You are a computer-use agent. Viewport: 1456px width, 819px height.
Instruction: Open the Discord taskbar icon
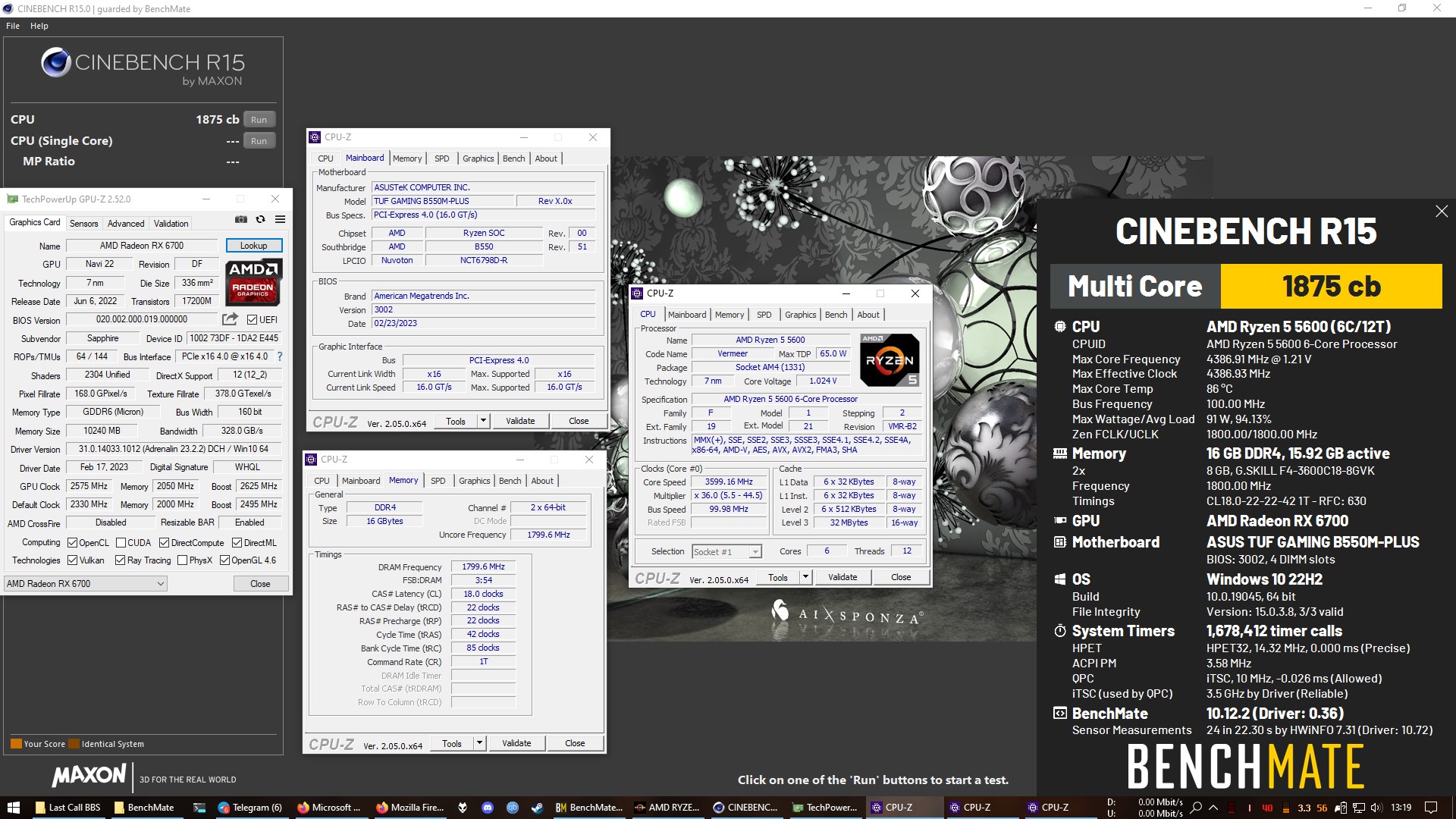(488, 808)
